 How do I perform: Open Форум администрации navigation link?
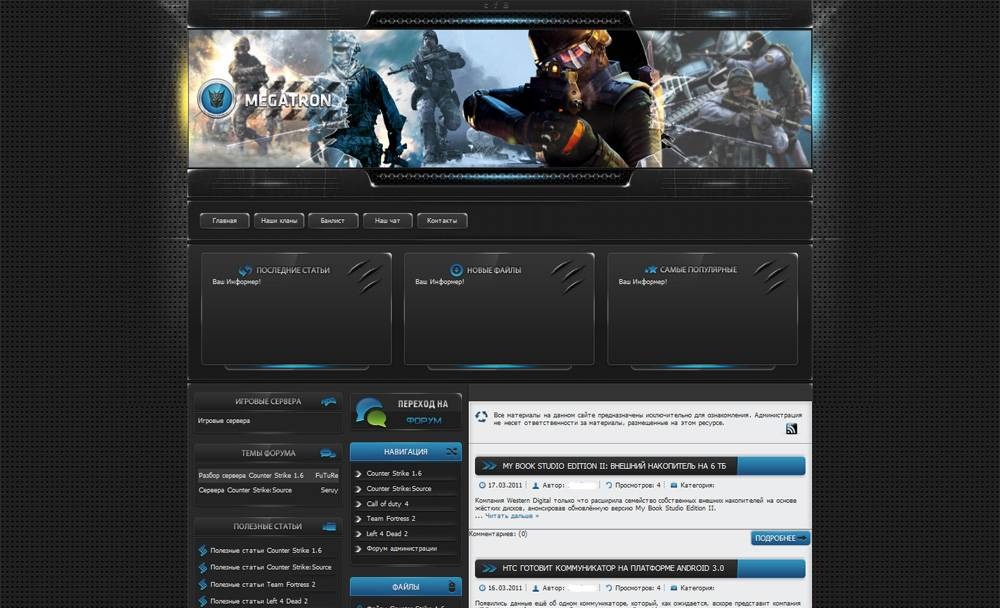pyautogui.click(x=401, y=548)
